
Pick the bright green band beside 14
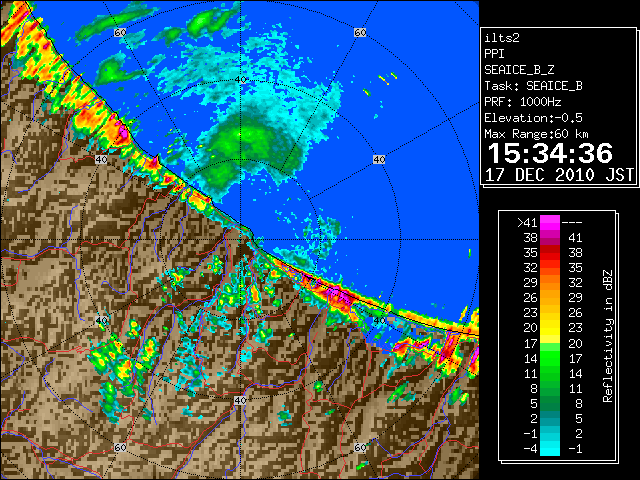[550, 358]
